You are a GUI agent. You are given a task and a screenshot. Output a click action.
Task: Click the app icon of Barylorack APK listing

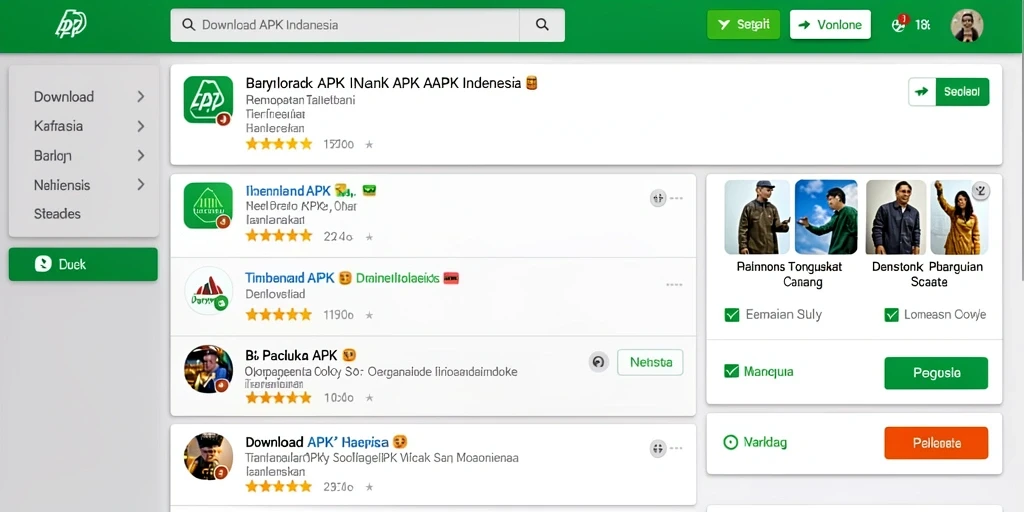pos(208,100)
